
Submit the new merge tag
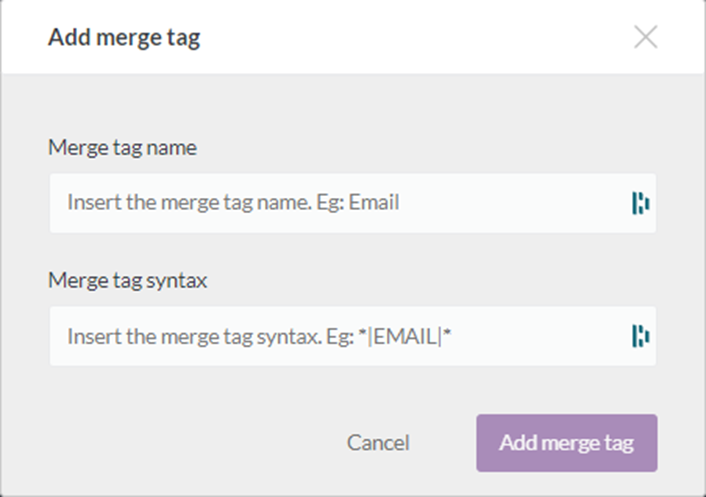(567, 443)
